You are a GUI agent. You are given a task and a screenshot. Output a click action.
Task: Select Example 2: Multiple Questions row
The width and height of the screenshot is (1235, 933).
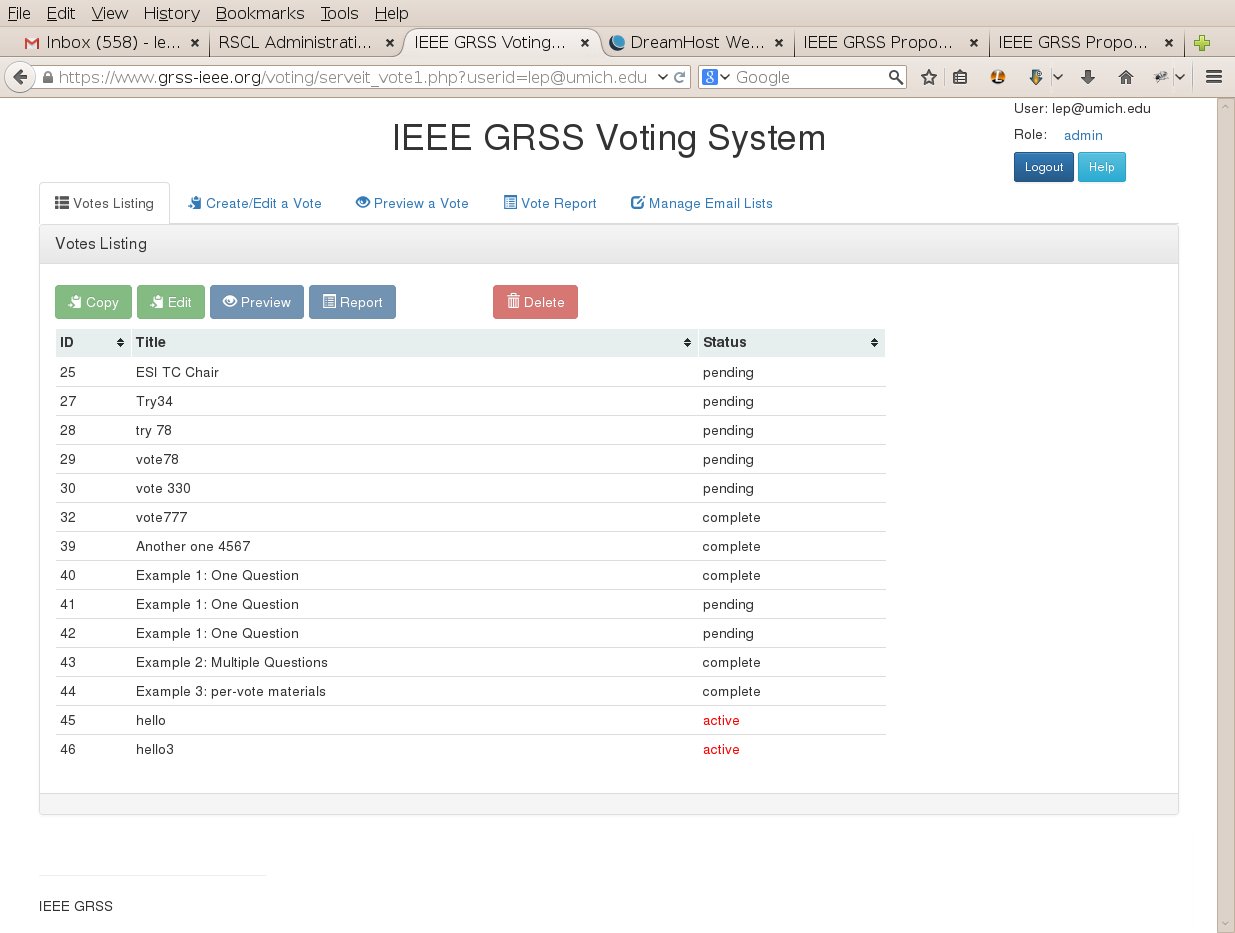point(470,662)
